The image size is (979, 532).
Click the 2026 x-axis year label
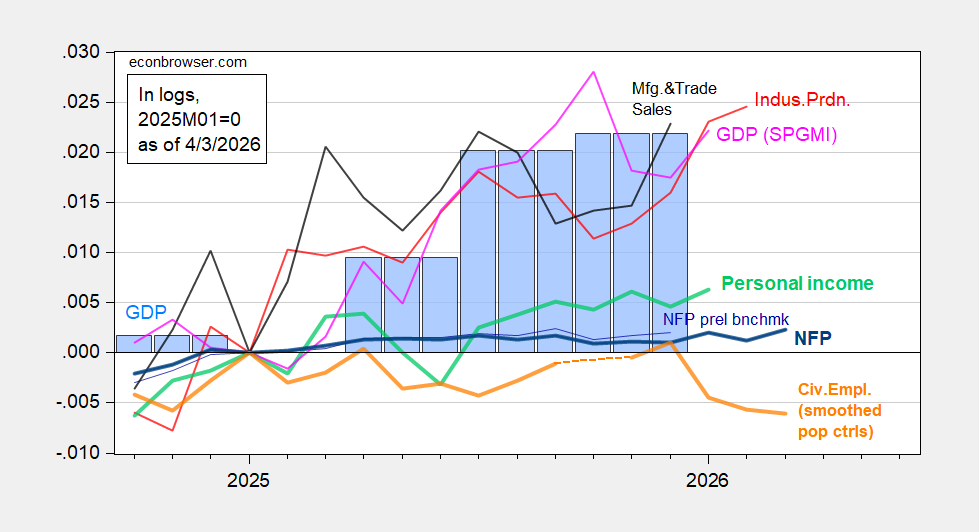(707, 479)
